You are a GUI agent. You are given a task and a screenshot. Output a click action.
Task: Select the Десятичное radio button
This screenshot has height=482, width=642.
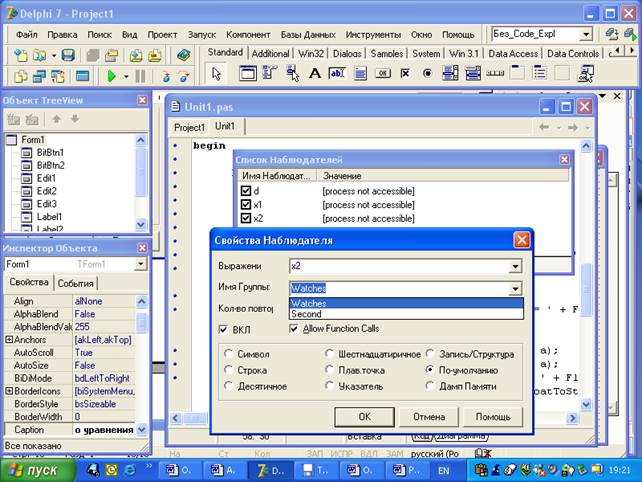tap(228, 386)
